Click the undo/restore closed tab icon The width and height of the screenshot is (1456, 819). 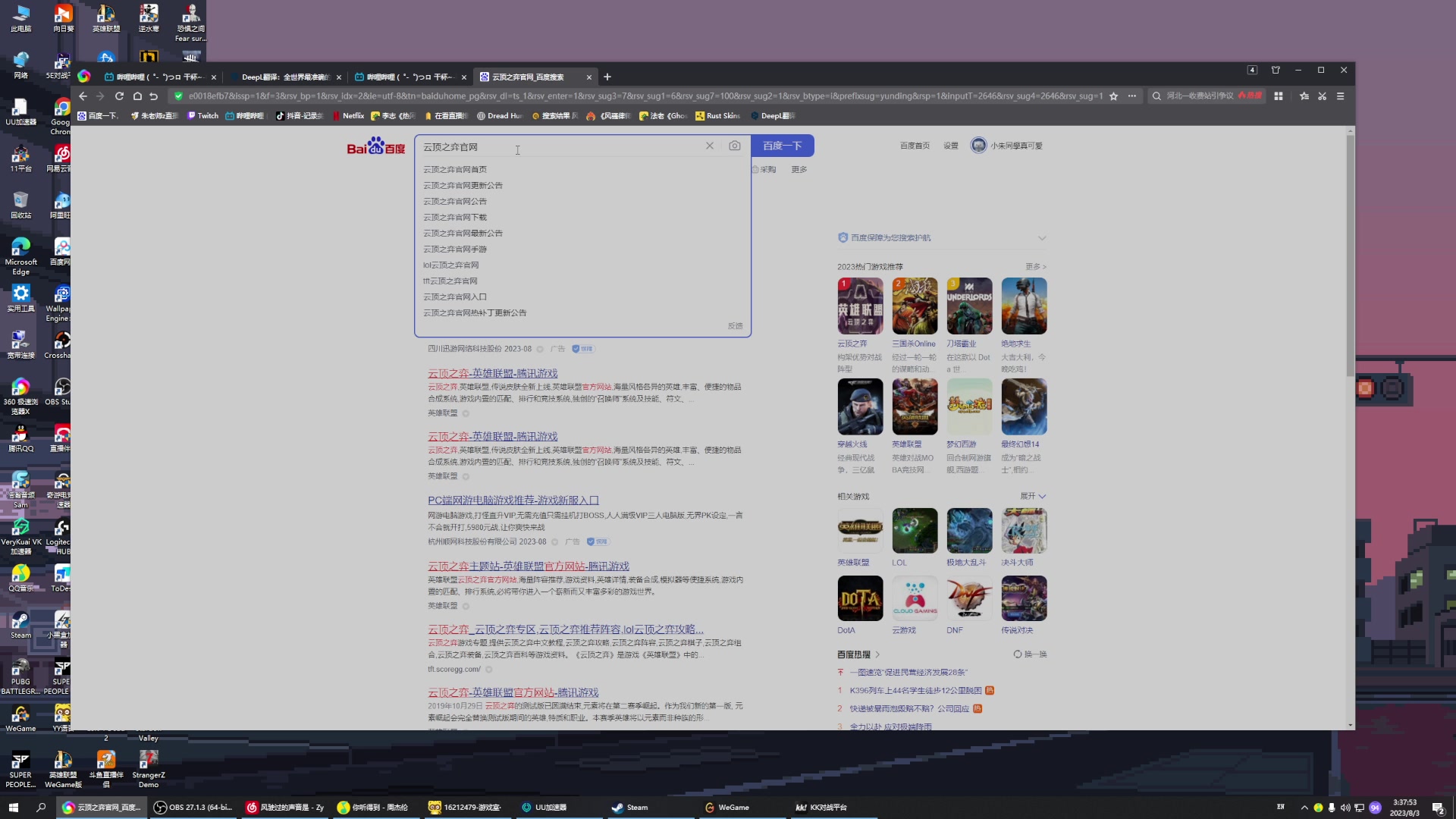click(154, 96)
